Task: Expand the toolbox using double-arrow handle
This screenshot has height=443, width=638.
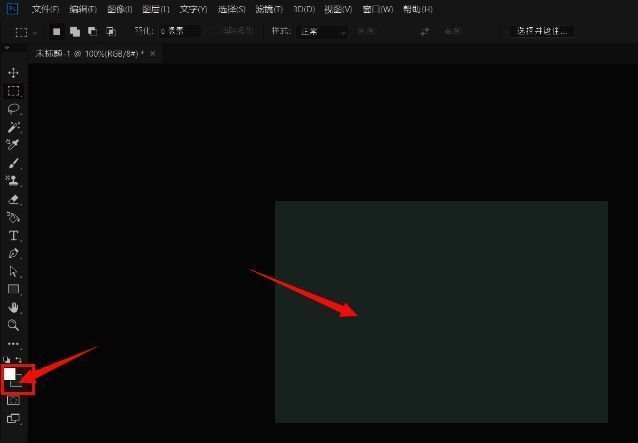Action: 7,48
